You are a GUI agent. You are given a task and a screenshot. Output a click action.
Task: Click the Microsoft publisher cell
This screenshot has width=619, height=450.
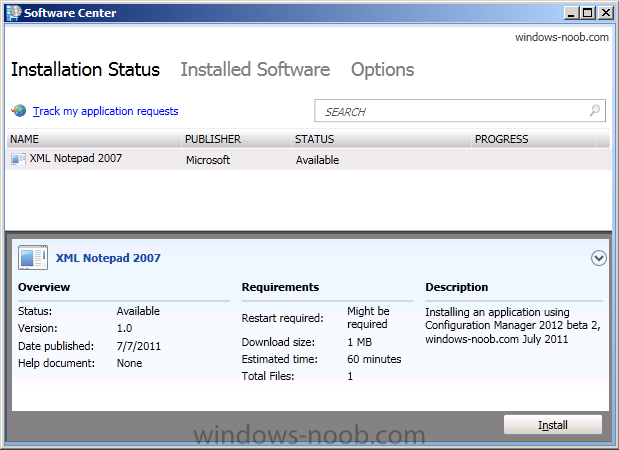click(x=208, y=160)
